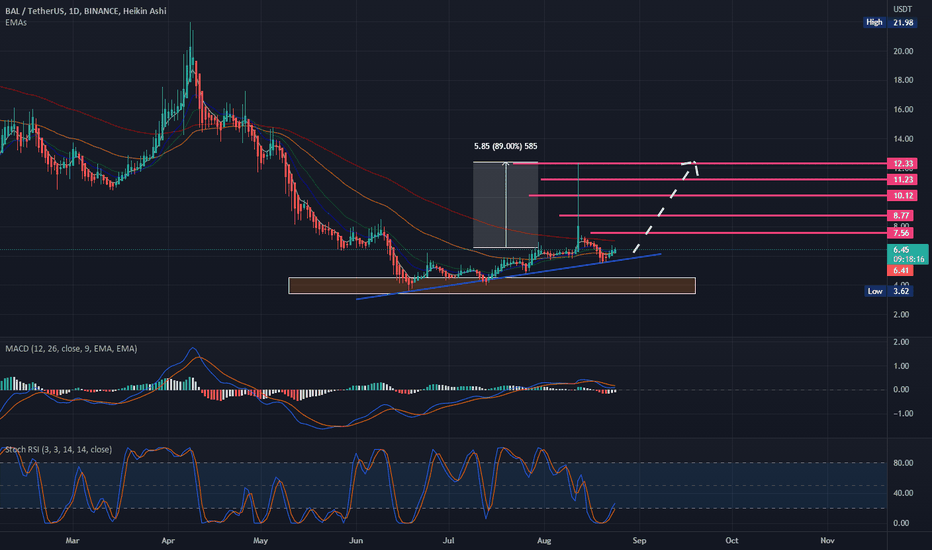Click the Sep date on time axis

tap(639, 540)
